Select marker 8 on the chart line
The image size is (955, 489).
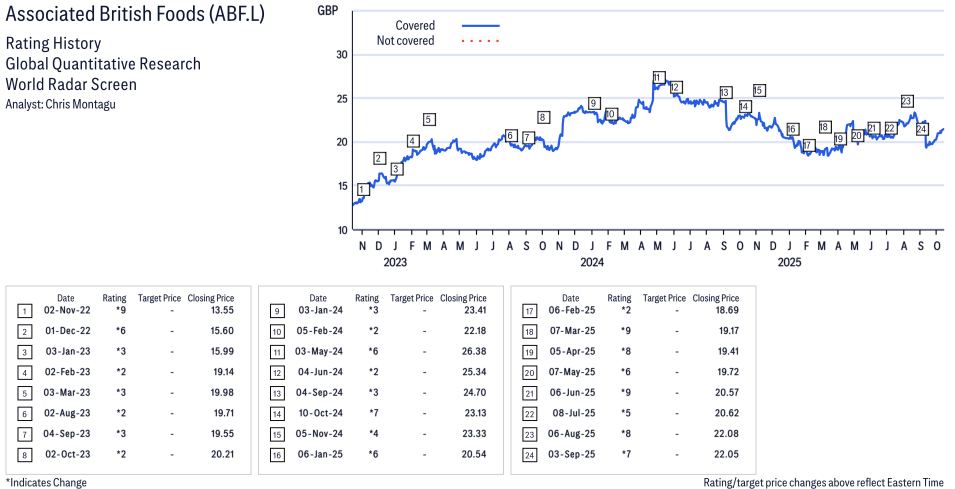[543, 117]
